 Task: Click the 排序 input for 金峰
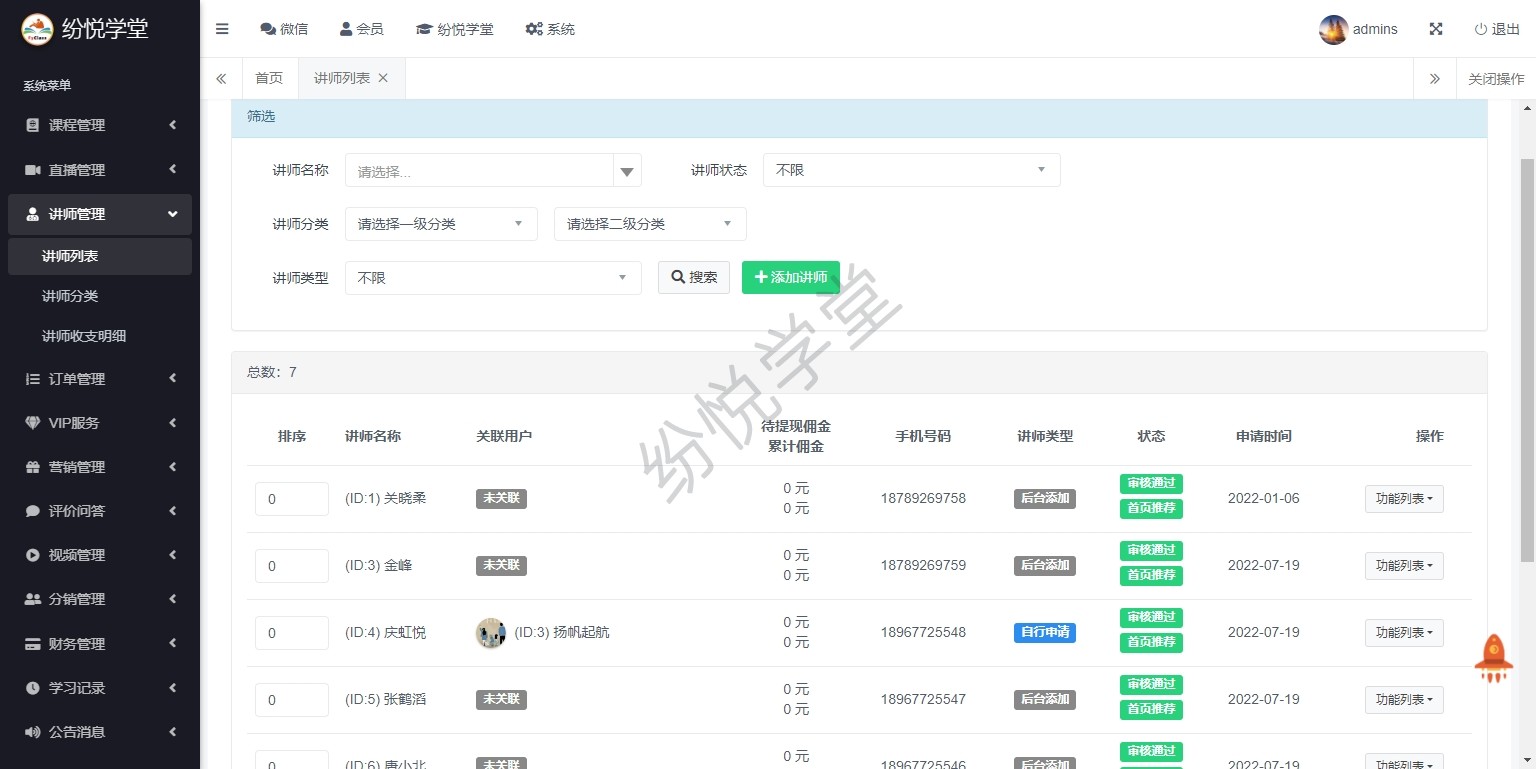[291, 566]
